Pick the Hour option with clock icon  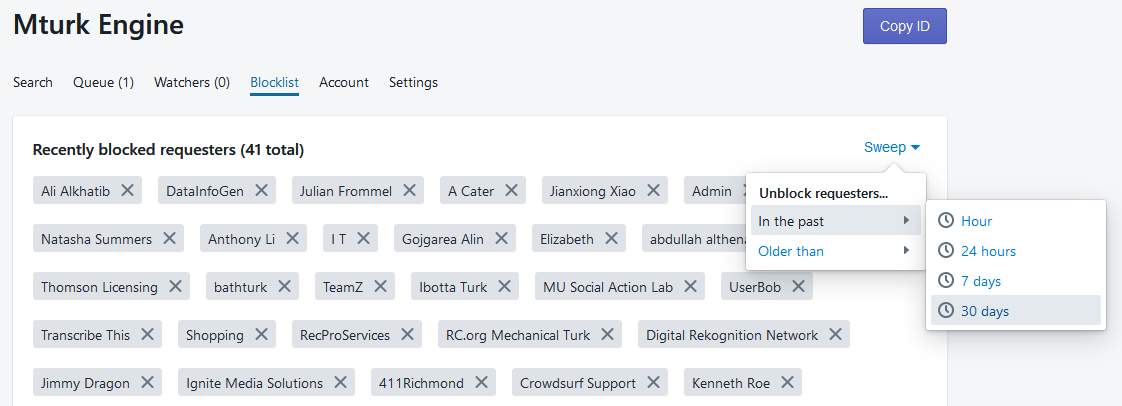coord(976,221)
